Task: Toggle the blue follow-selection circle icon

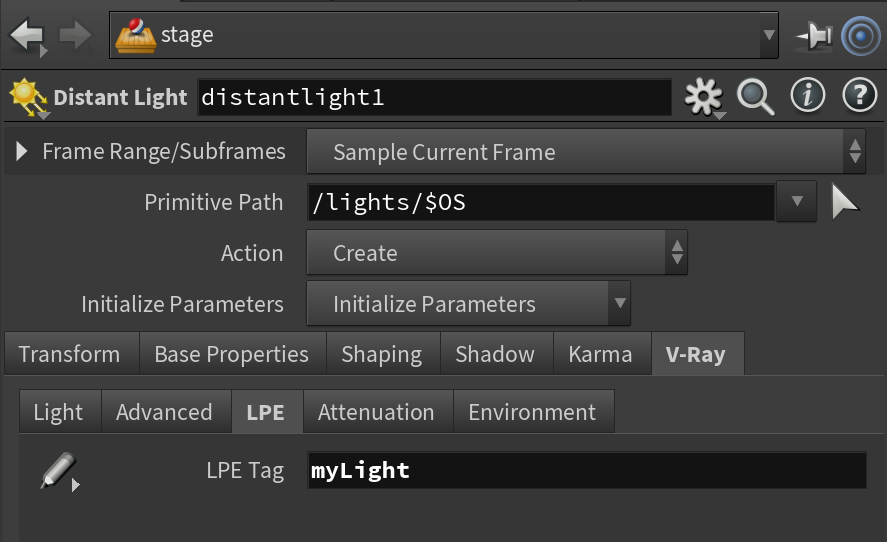Action: coord(860,36)
